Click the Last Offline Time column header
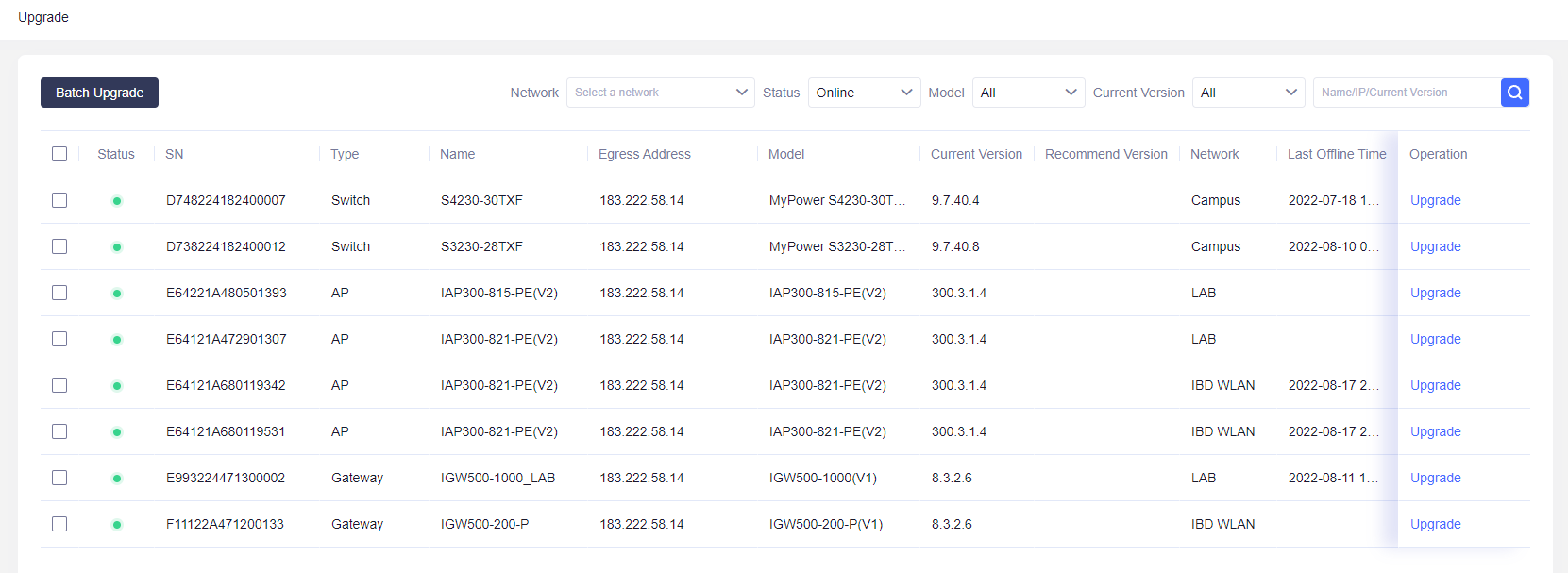Screen dimensions: 1568x573 click(1337, 154)
